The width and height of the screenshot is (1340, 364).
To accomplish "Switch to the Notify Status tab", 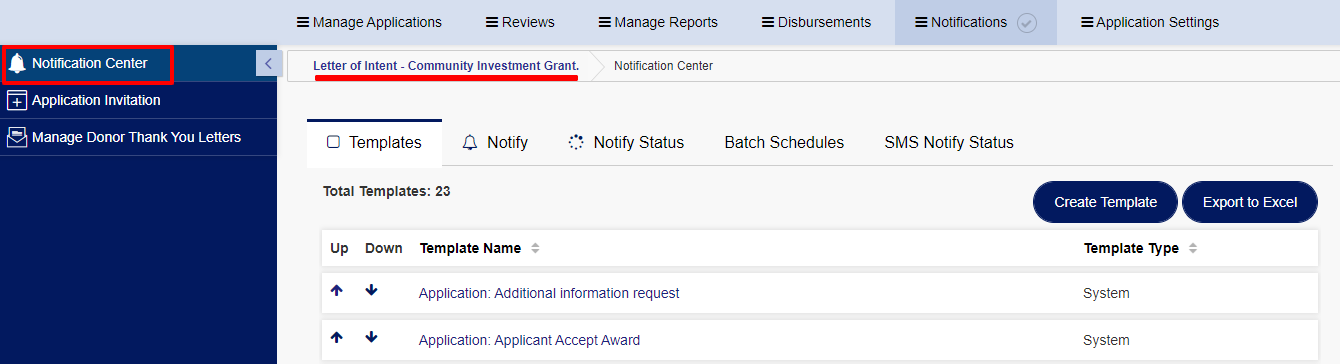I will coord(626,142).
